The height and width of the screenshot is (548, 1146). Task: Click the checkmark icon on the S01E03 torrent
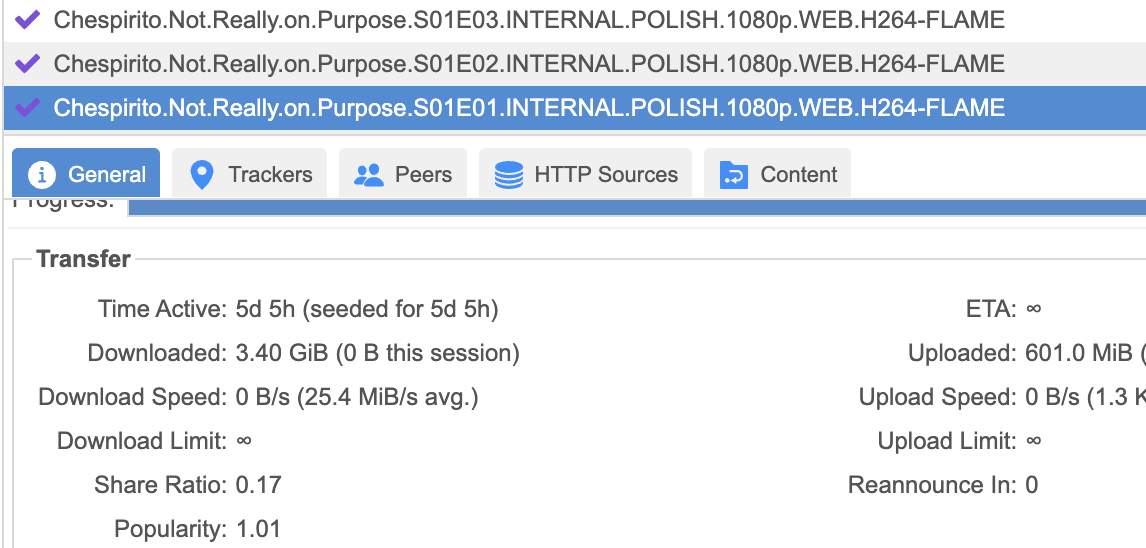(28, 19)
